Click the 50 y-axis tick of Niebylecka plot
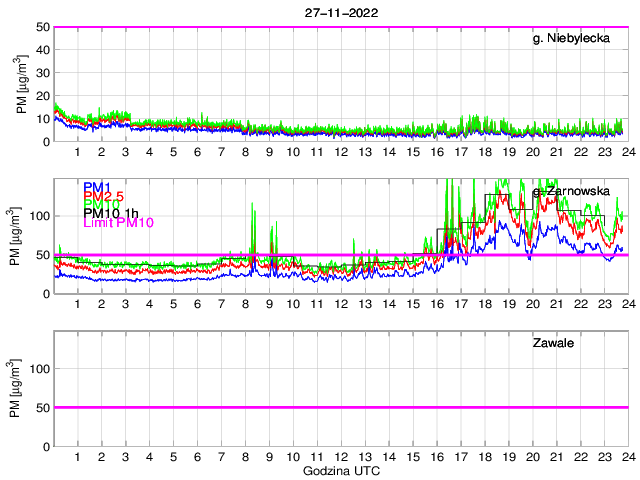 tap(43, 27)
